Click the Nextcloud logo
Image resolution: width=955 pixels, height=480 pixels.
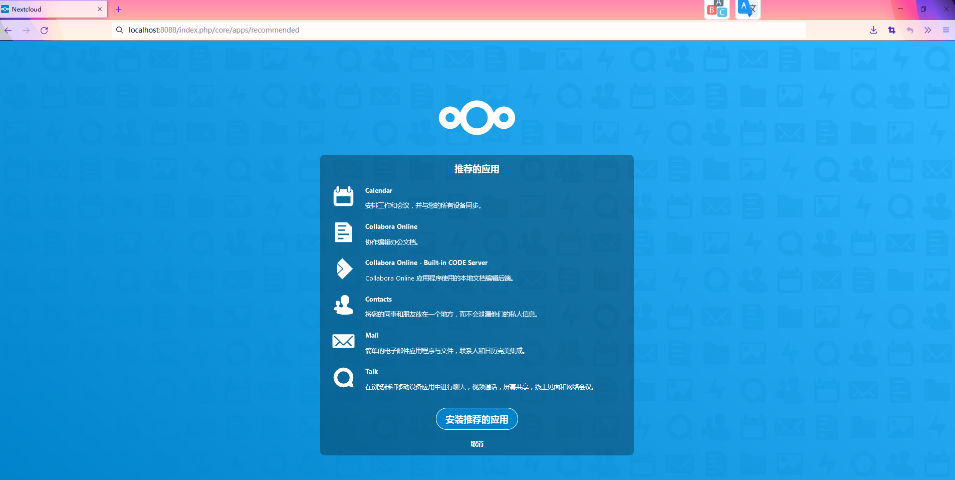477,118
